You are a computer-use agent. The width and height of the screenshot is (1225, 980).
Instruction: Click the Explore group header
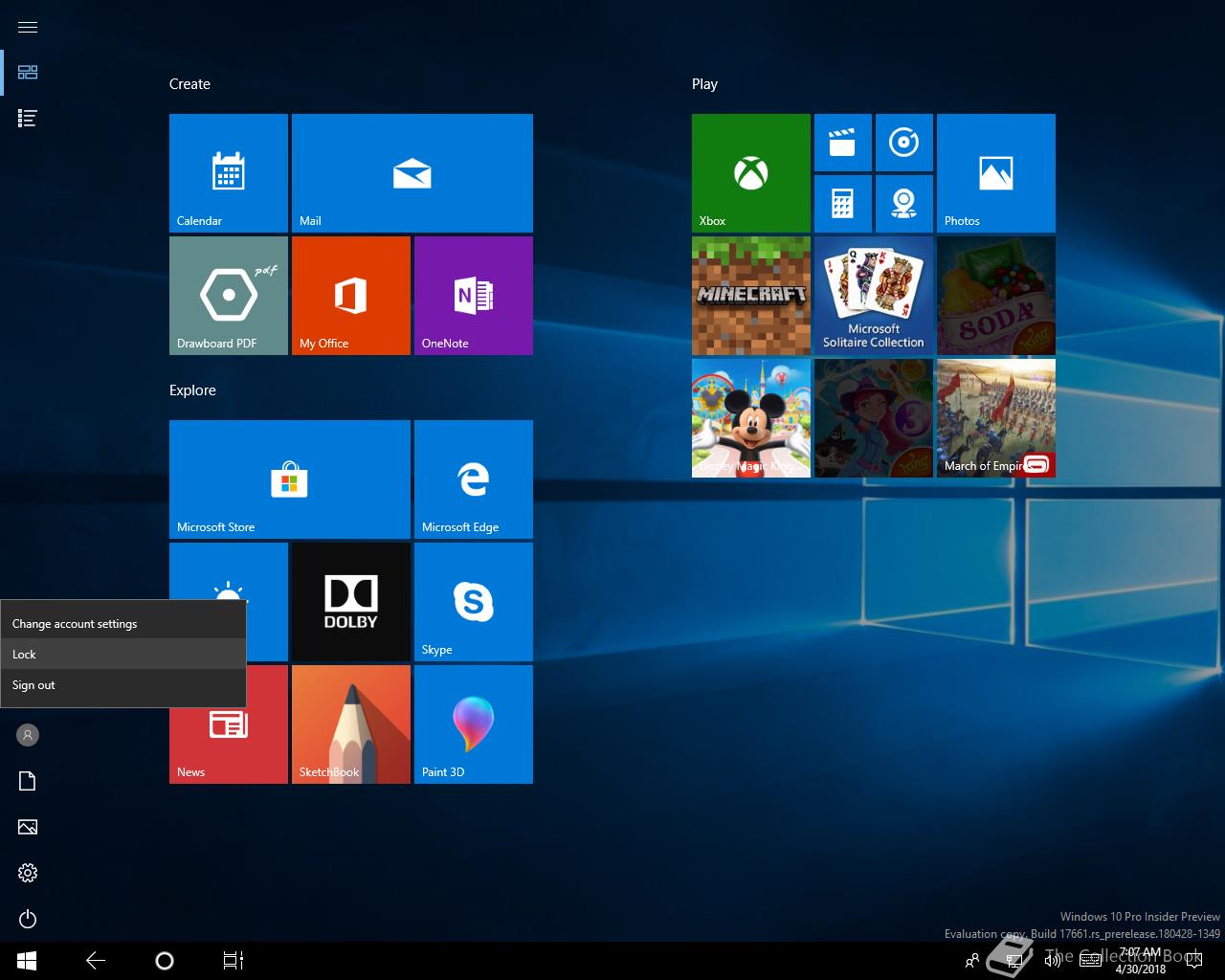[x=192, y=390]
